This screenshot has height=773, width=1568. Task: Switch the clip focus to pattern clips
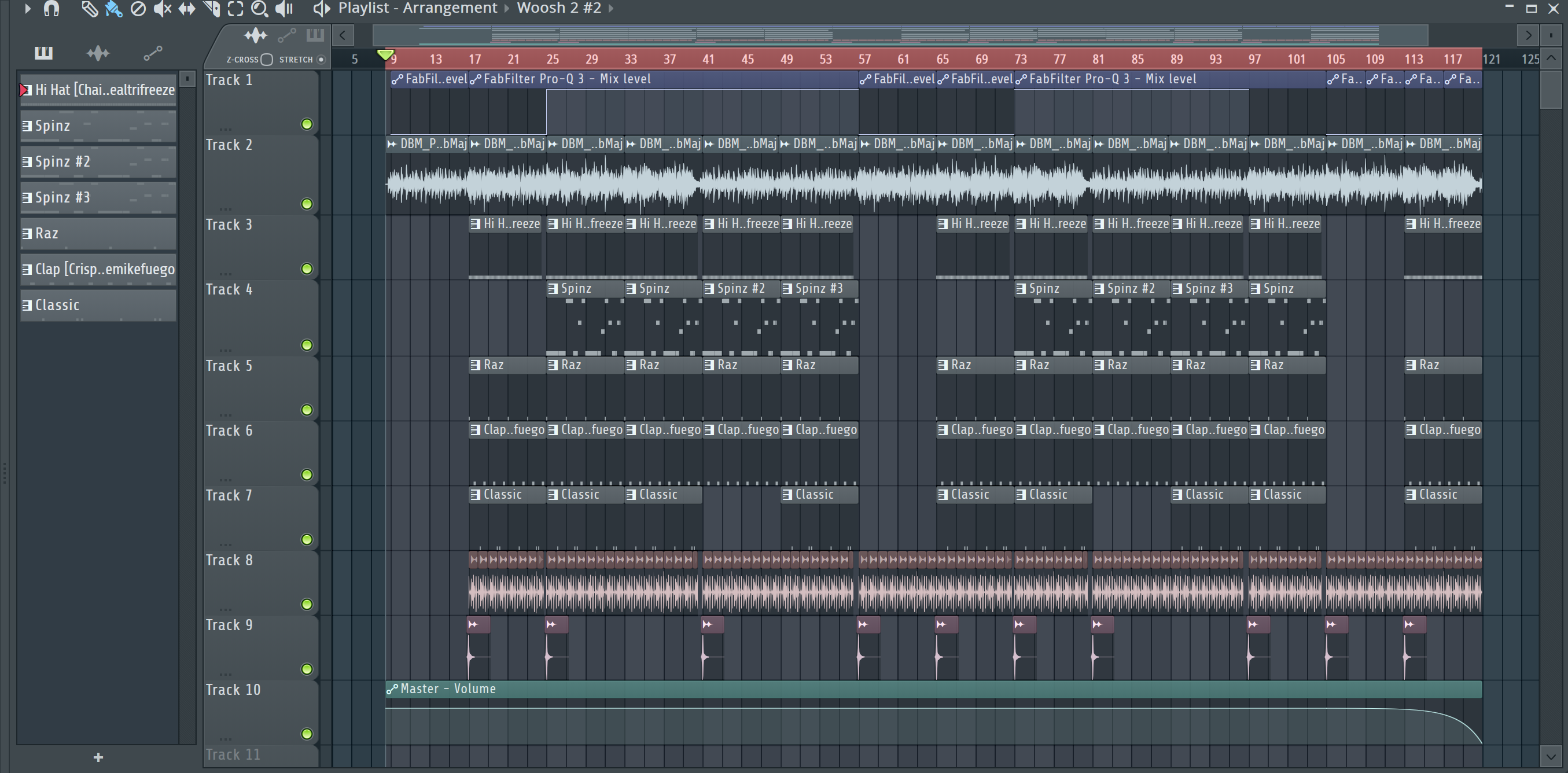click(x=315, y=35)
